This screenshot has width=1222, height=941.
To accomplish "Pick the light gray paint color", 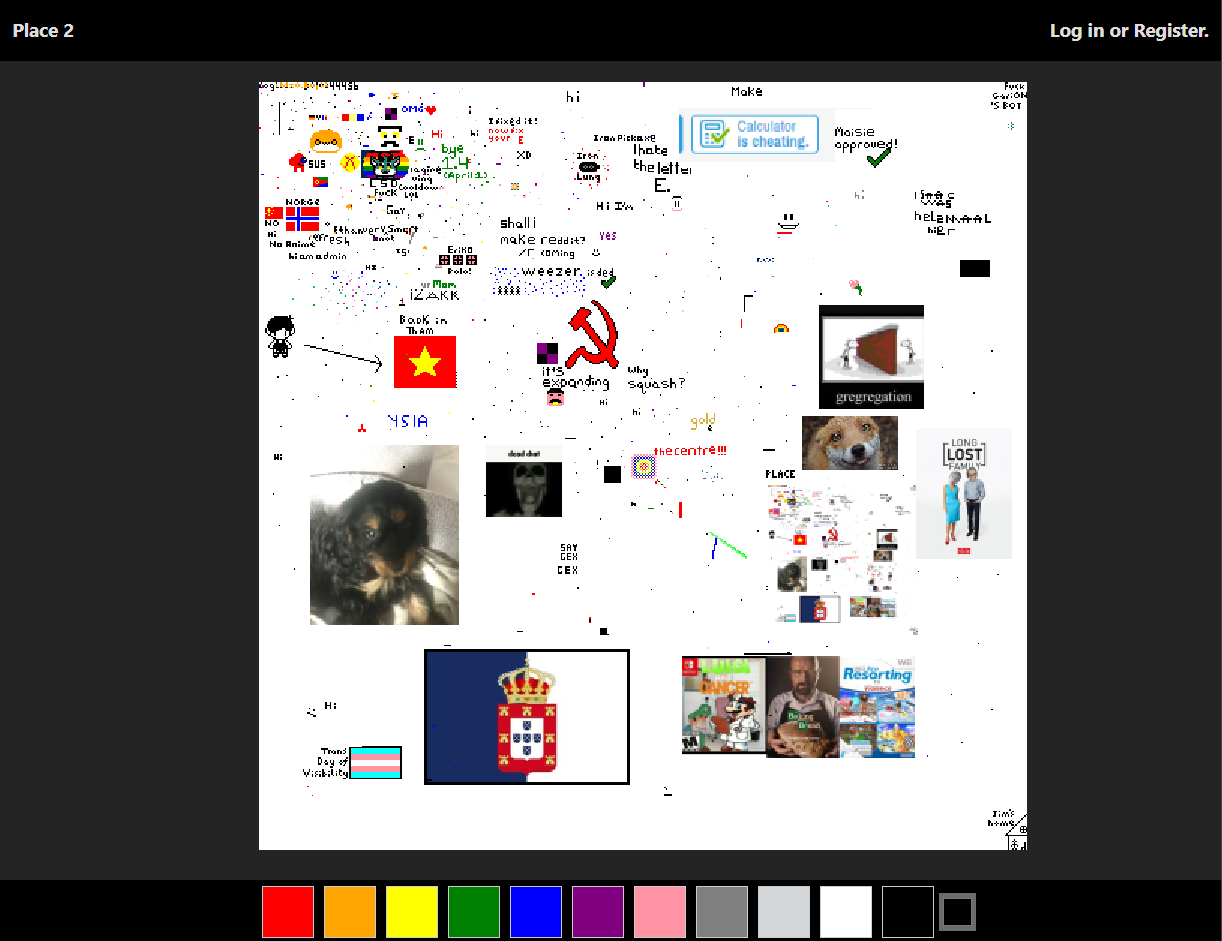I will pos(784,911).
